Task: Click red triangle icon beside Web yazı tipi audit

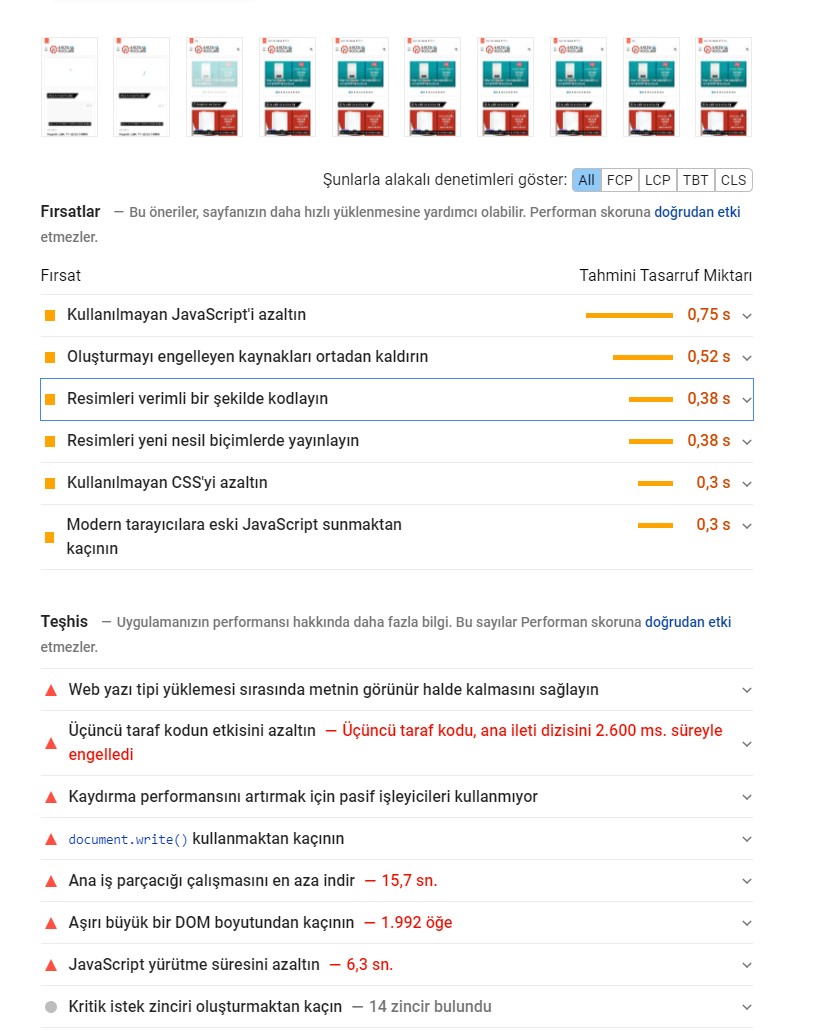Action: point(51,690)
